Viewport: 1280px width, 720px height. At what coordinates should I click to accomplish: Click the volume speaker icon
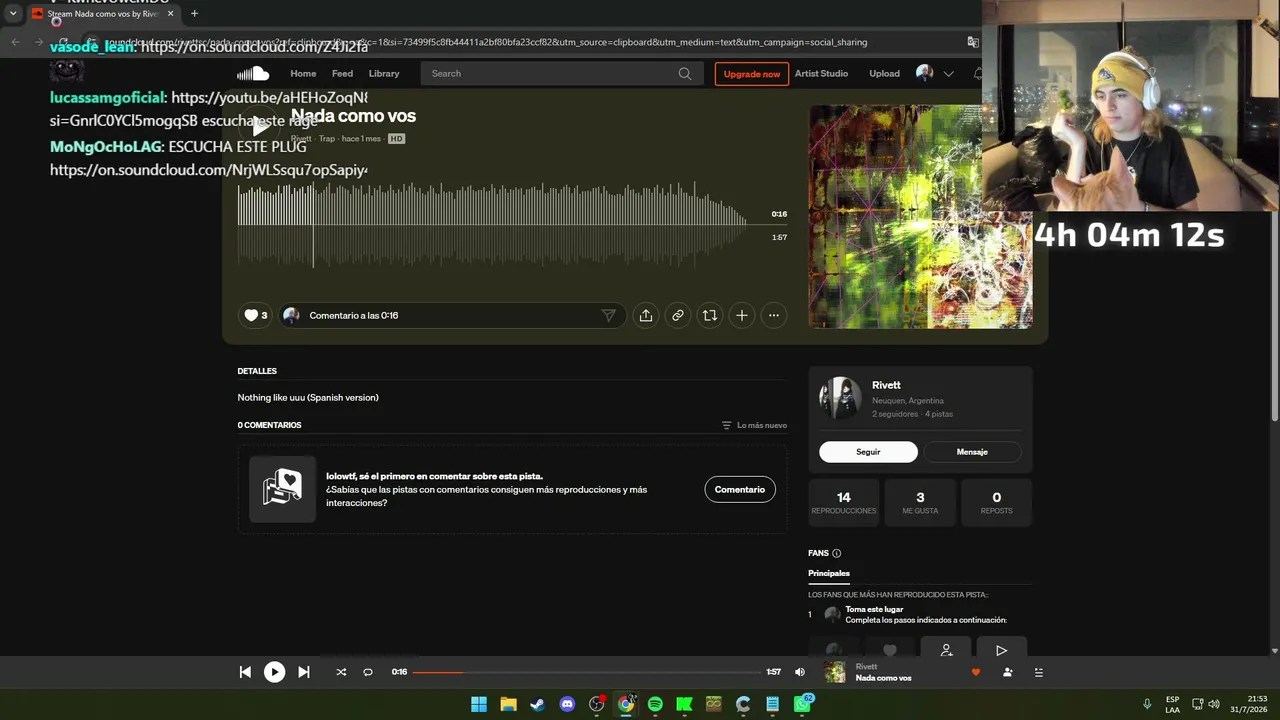799,672
